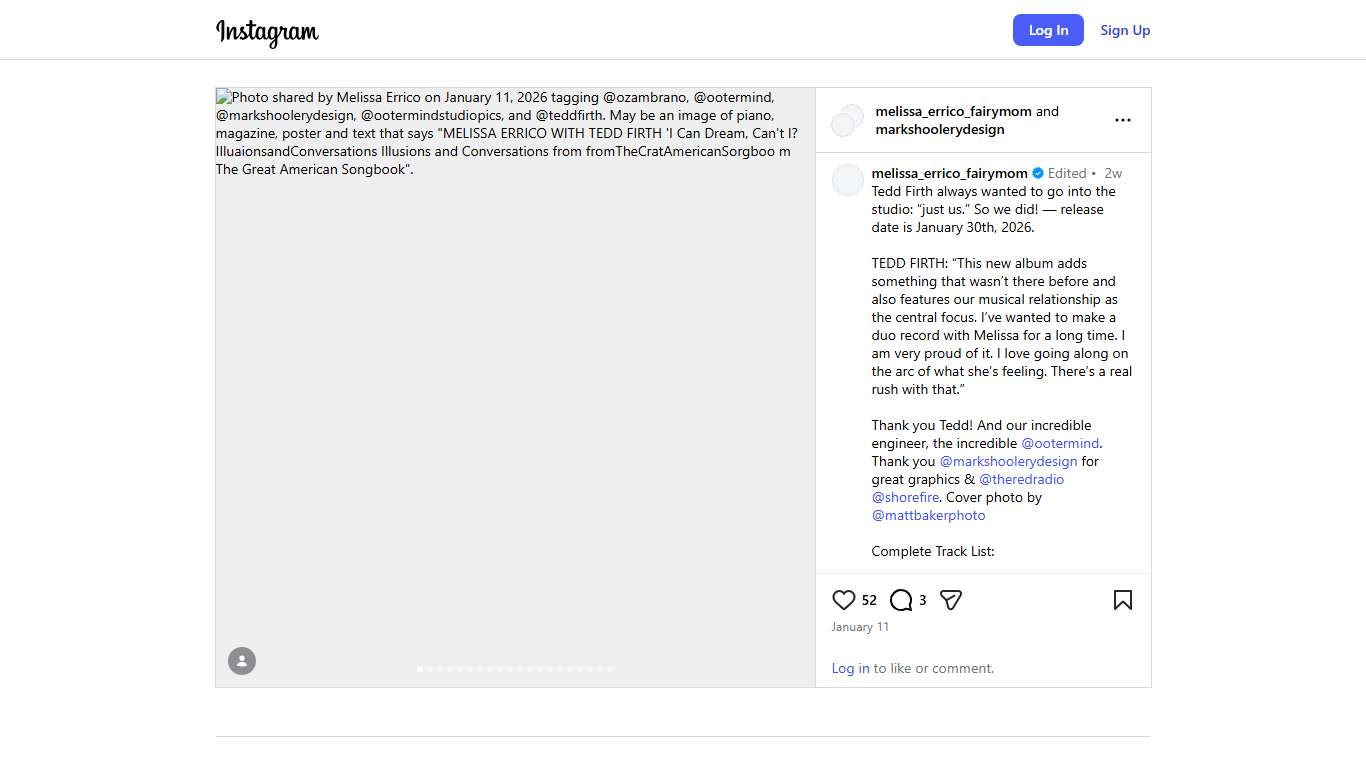Open @ootermind mention in caption
The width and height of the screenshot is (1366, 768).
click(x=1060, y=443)
